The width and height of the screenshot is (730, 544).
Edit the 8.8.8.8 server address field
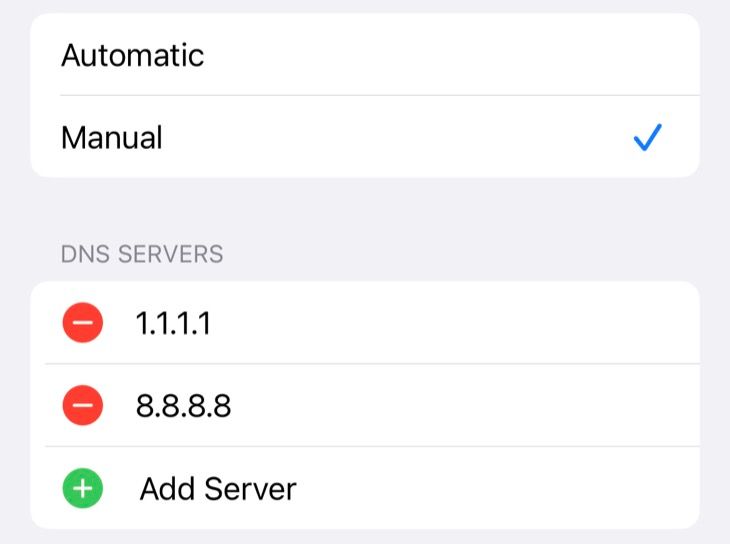(183, 406)
